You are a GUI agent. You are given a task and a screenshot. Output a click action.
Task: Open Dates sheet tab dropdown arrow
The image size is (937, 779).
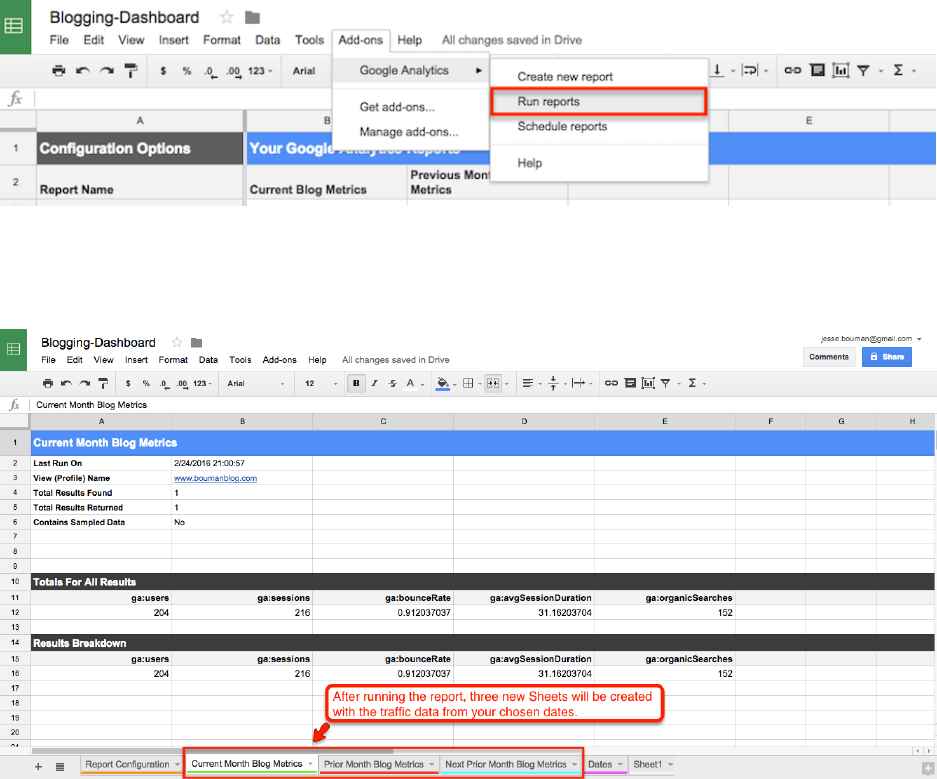(x=620, y=764)
